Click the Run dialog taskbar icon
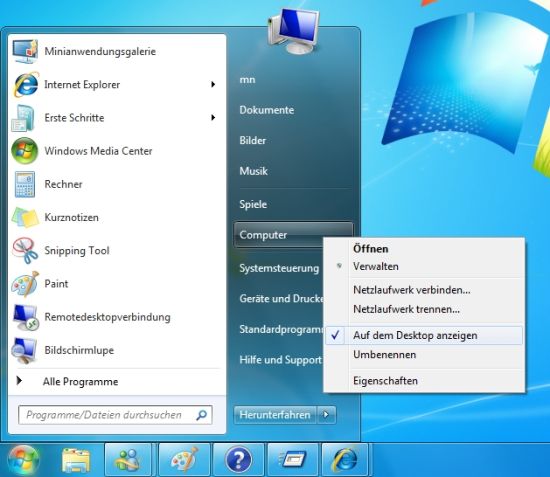Image resolution: width=550 pixels, height=477 pixels. [x=293, y=460]
